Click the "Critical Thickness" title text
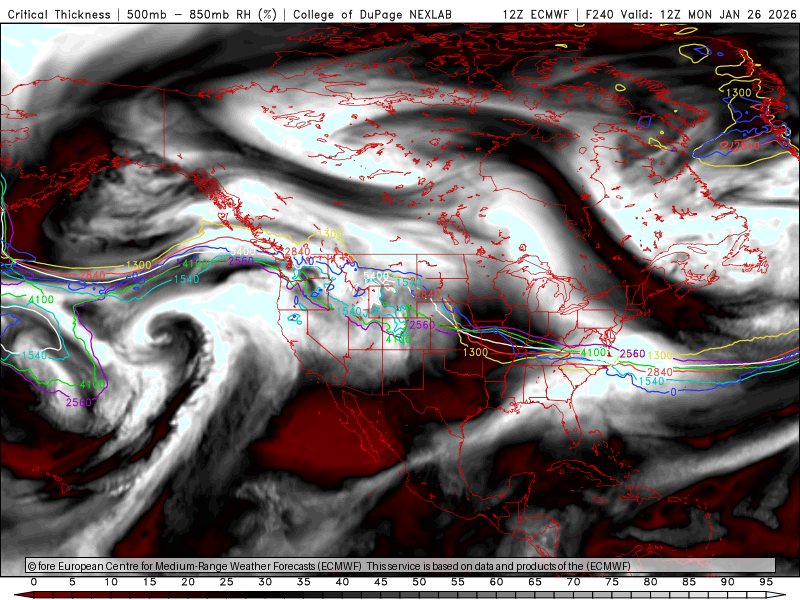This screenshot has width=800, height=600. 59,14
